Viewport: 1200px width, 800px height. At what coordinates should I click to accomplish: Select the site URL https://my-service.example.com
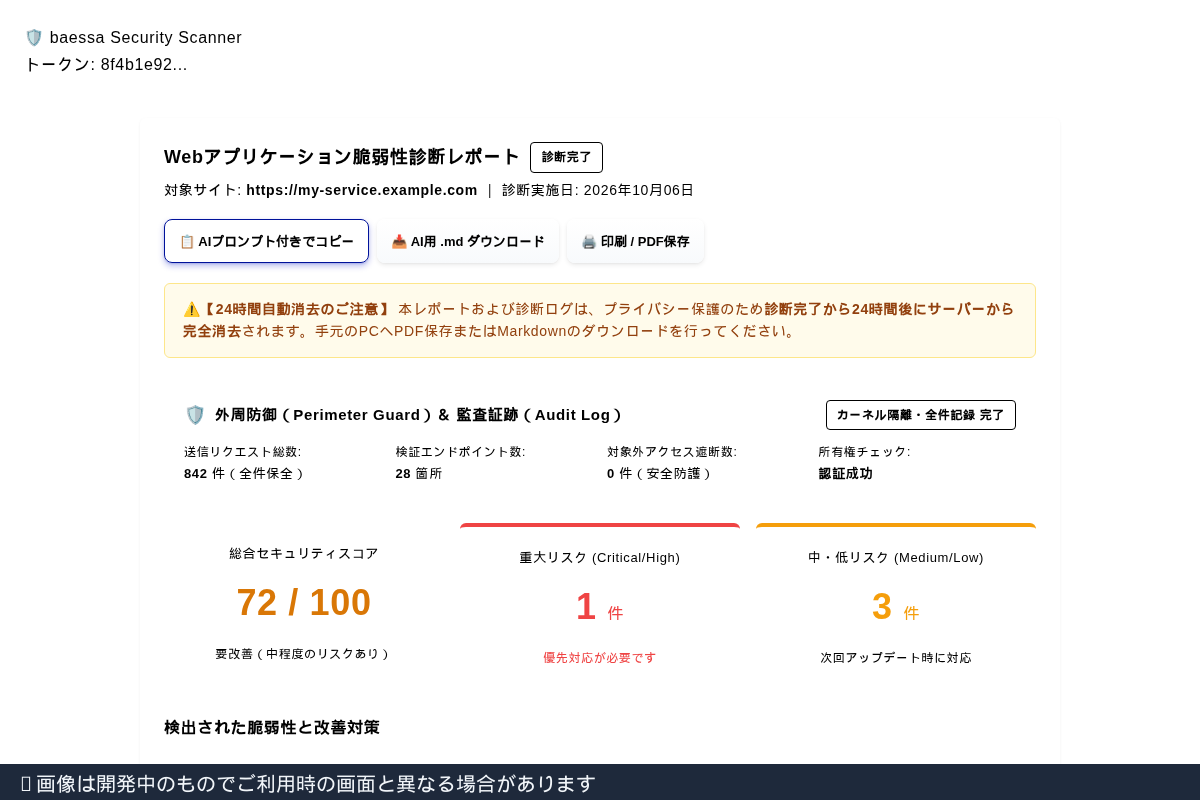(x=362, y=190)
